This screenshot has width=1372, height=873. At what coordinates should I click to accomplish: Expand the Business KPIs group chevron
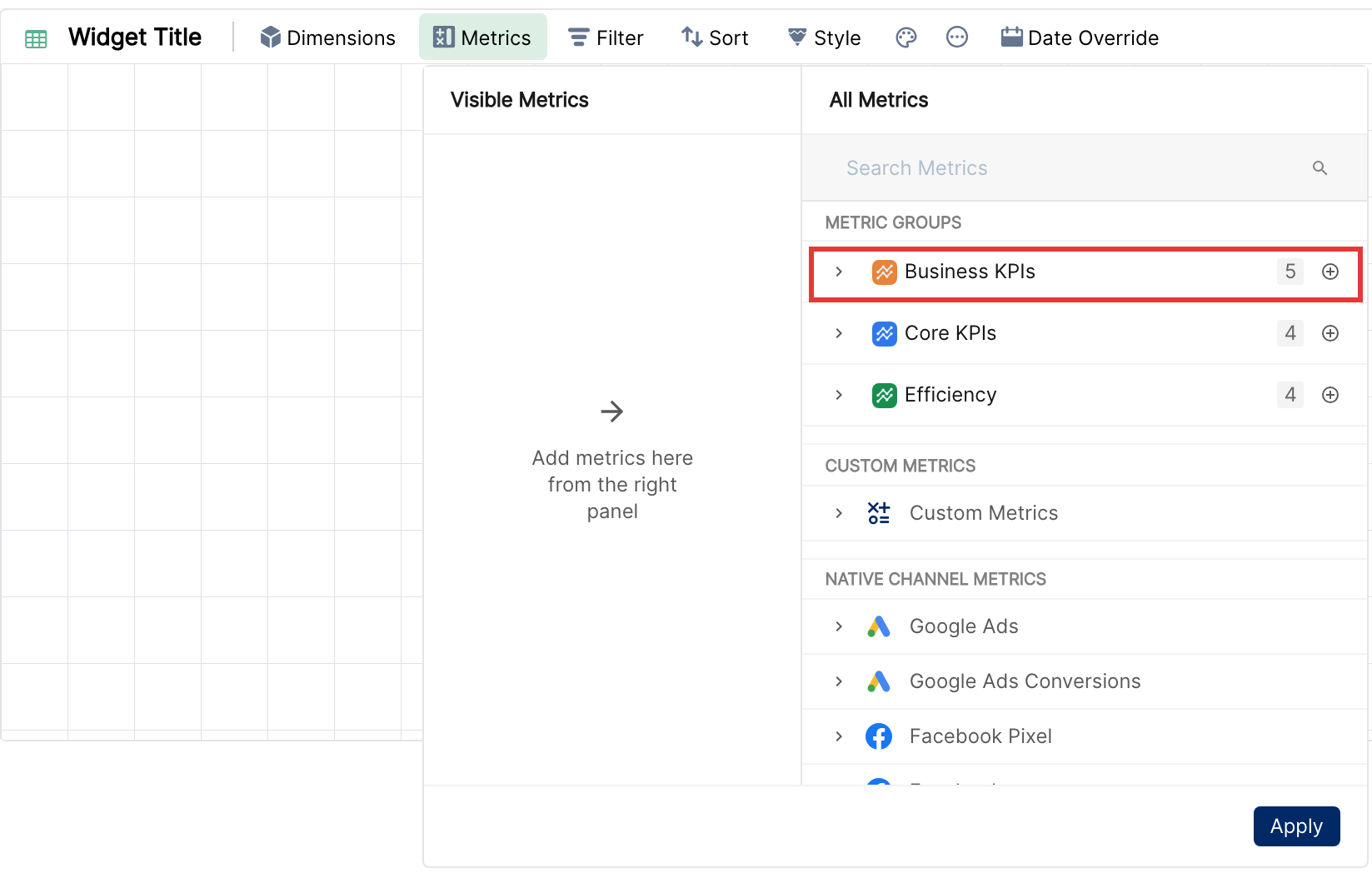[839, 272]
